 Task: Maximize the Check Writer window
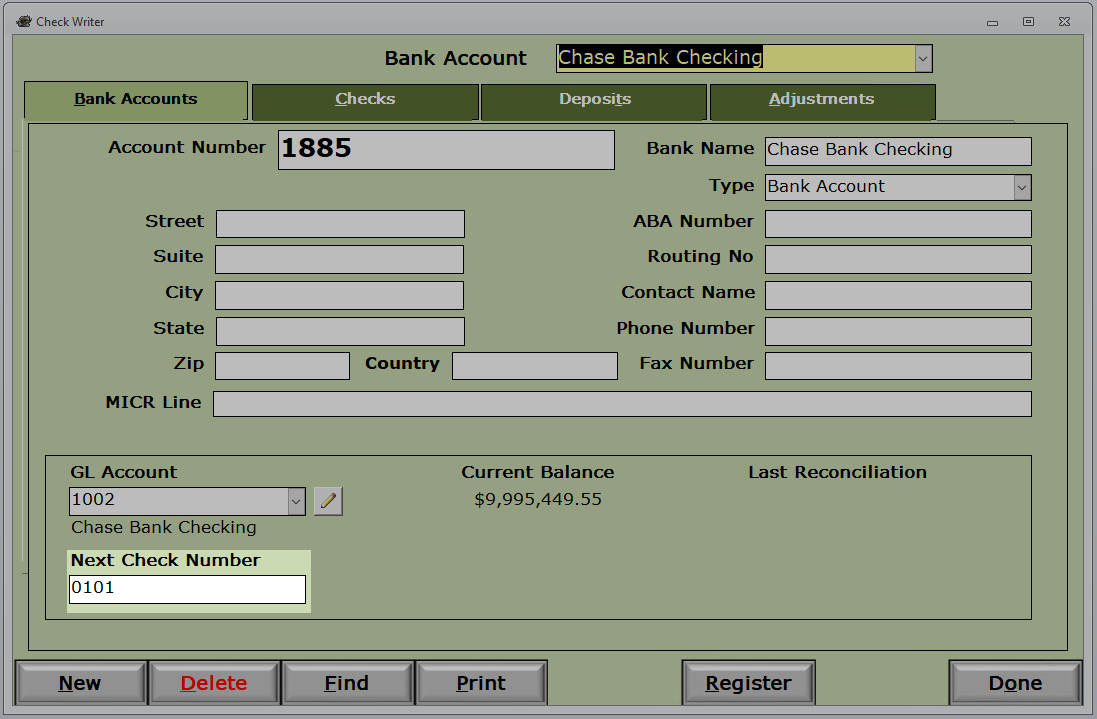coord(1028,22)
